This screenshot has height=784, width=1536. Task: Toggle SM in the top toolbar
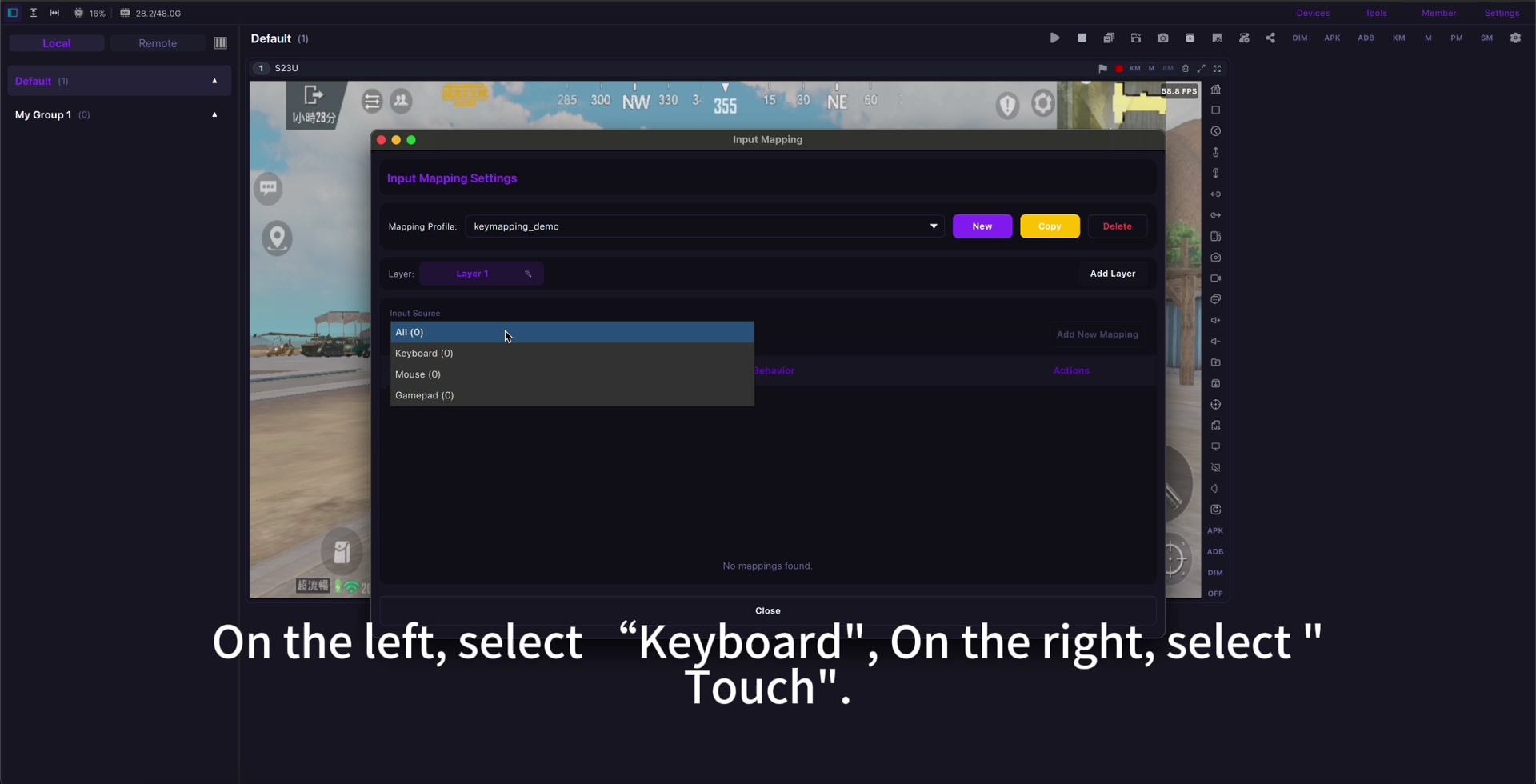pos(1486,38)
